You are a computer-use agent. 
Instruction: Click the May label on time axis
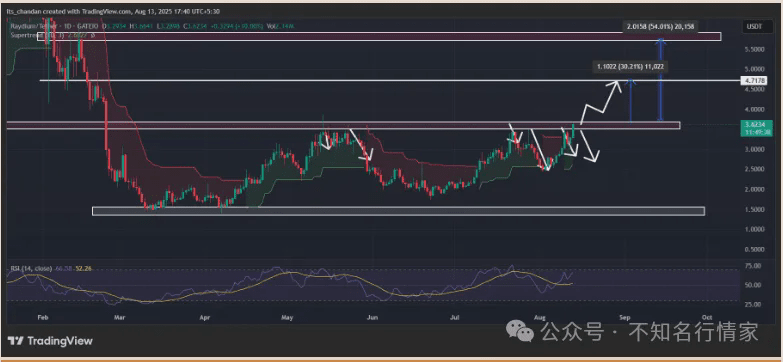(287, 317)
